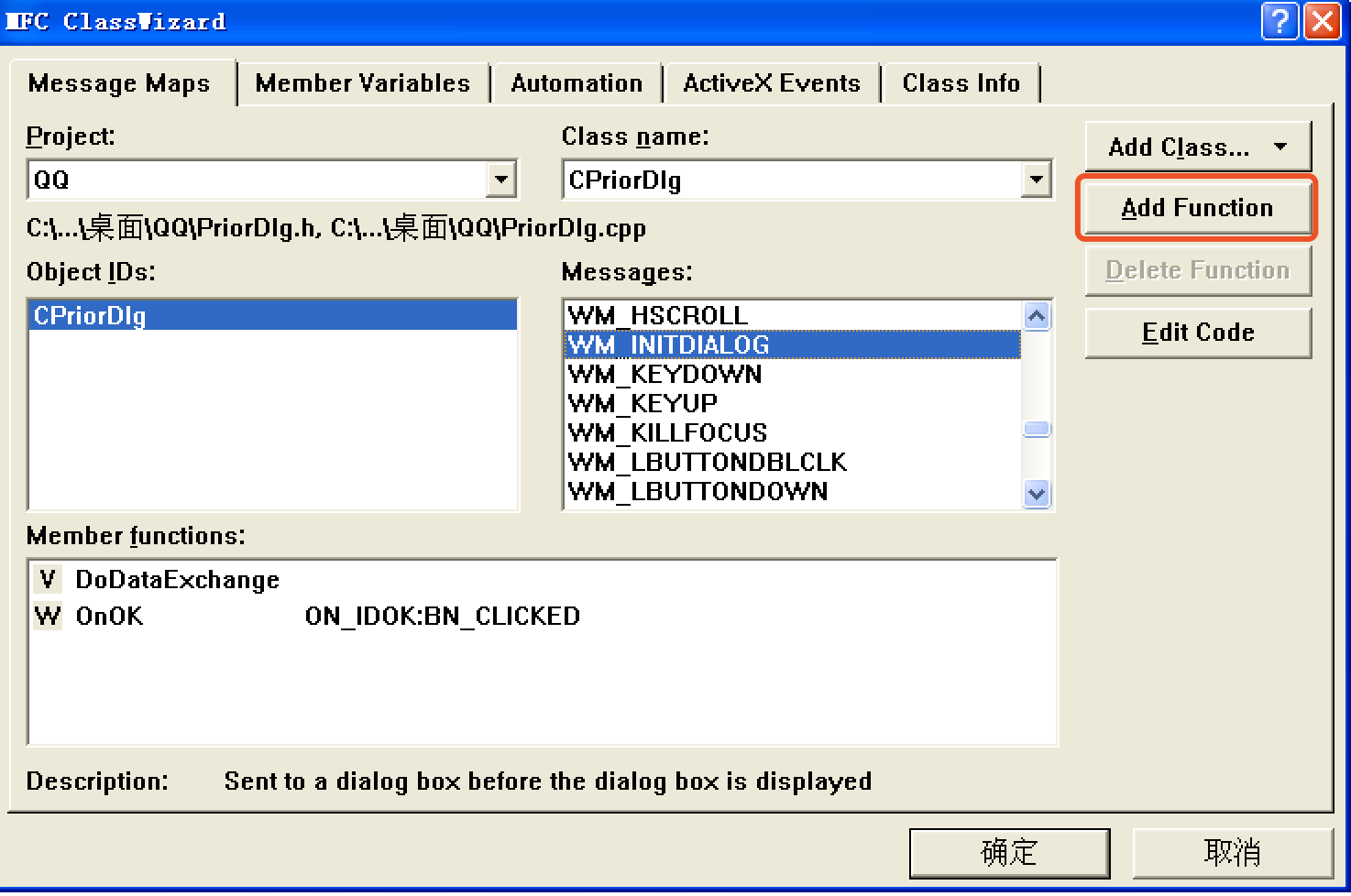Switch to the Automation tab

[x=577, y=82]
